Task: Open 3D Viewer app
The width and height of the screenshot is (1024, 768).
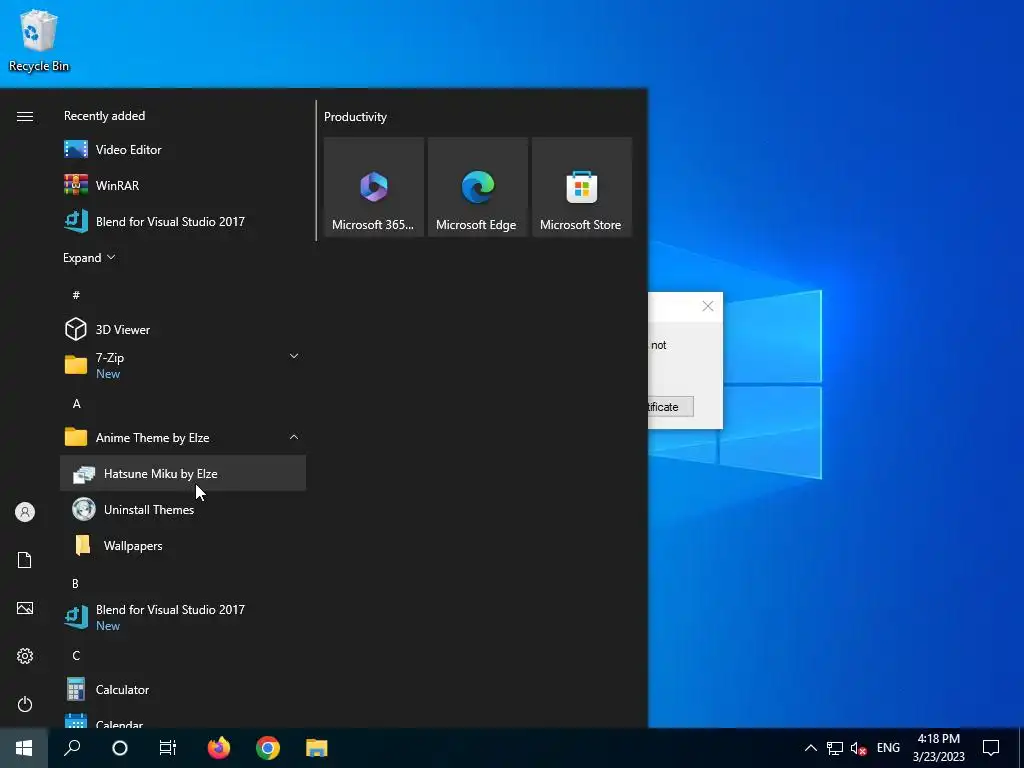Action: tap(183, 329)
